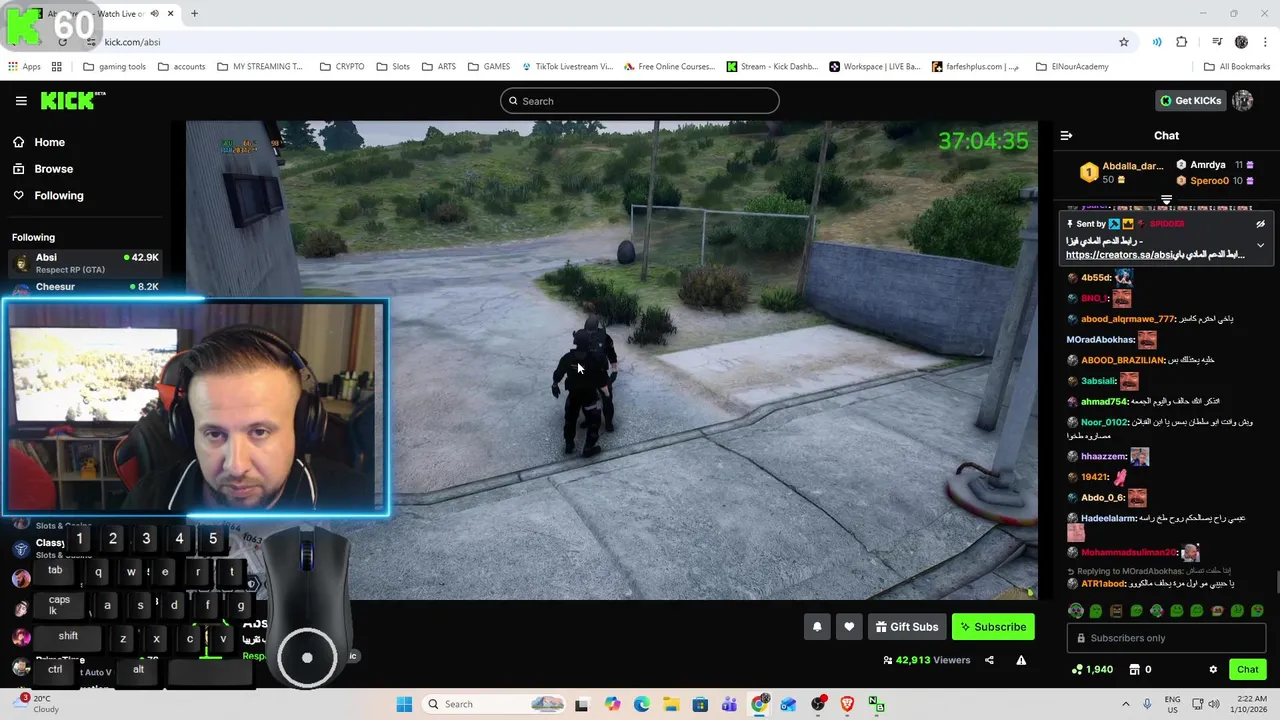Image resolution: width=1280 pixels, height=720 pixels.
Task: Click the 42,913 Viewers count
Action: click(x=927, y=660)
